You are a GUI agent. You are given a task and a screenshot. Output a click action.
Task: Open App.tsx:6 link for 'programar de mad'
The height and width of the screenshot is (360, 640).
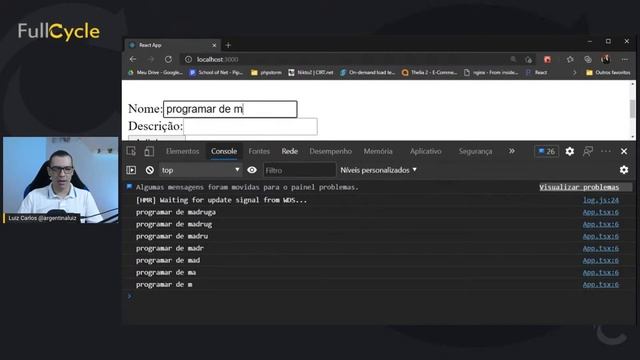coord(600,260)
